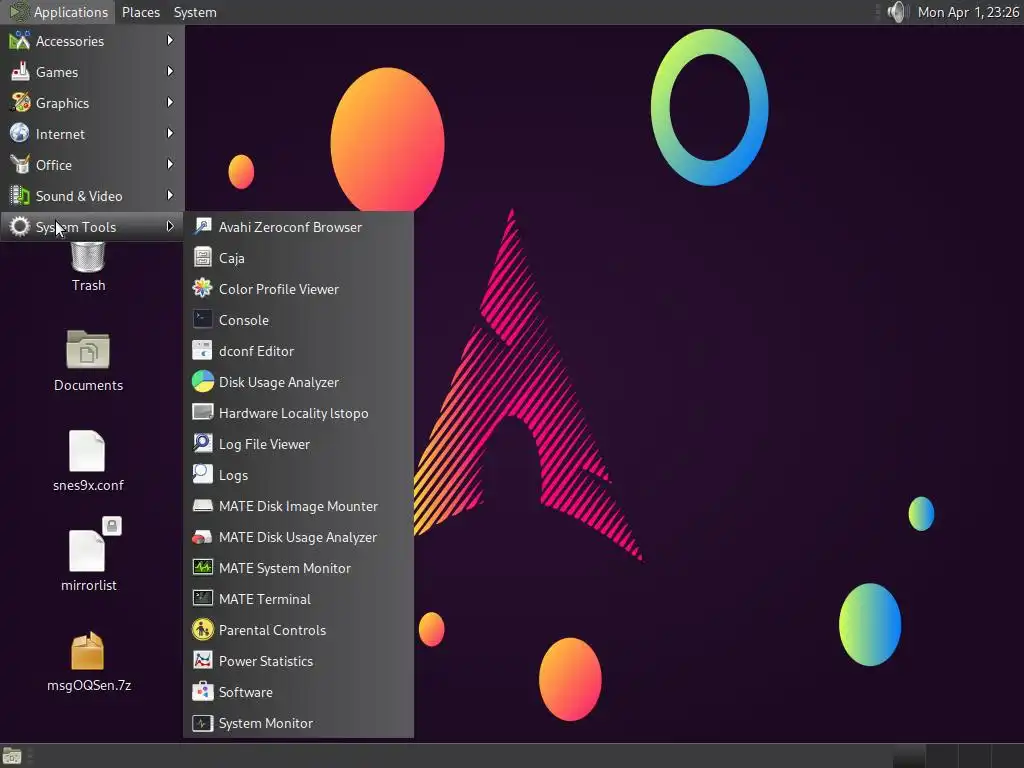This screenshot has height=768, width=1024.
Task: Select the Trash desktop icon
Action: (x=88, y=258)
